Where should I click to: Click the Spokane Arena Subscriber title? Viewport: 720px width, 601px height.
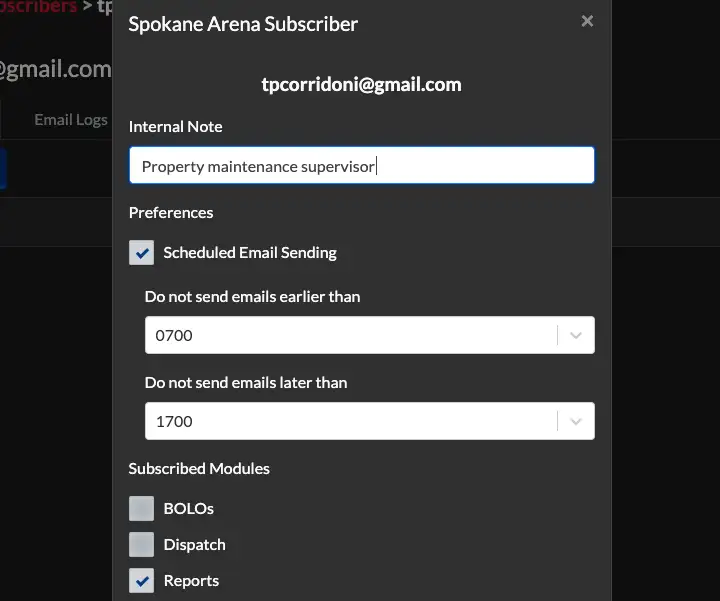[243, 24]
